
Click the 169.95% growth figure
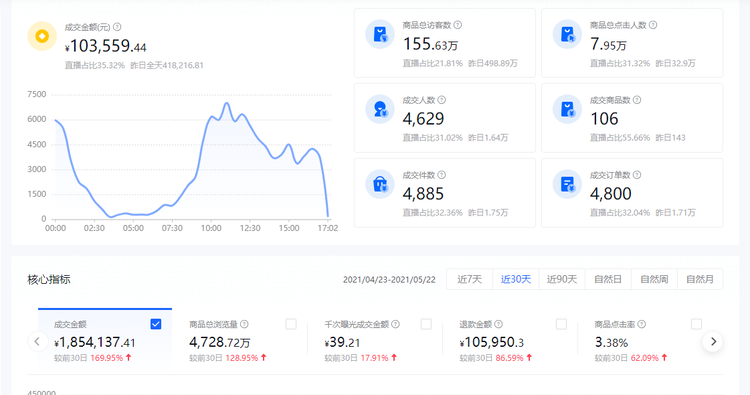click(107, 358)
